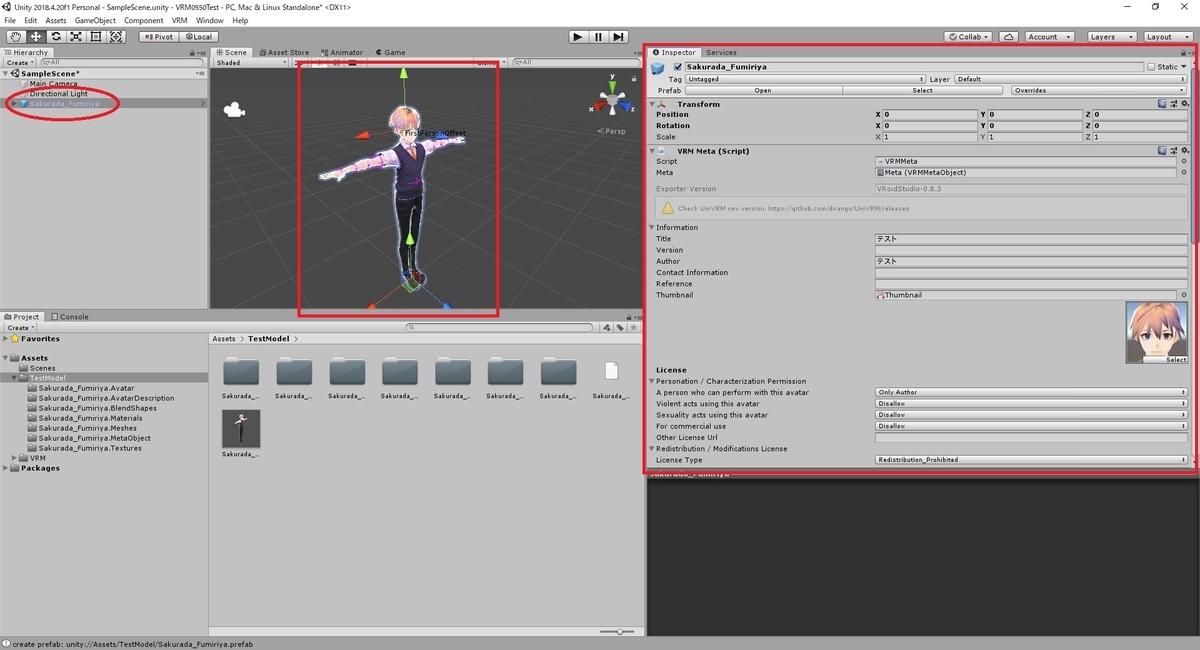The height and width of the screenshot is (650, 1200).
Task: Switch to the Game tab
Action: 391,52
